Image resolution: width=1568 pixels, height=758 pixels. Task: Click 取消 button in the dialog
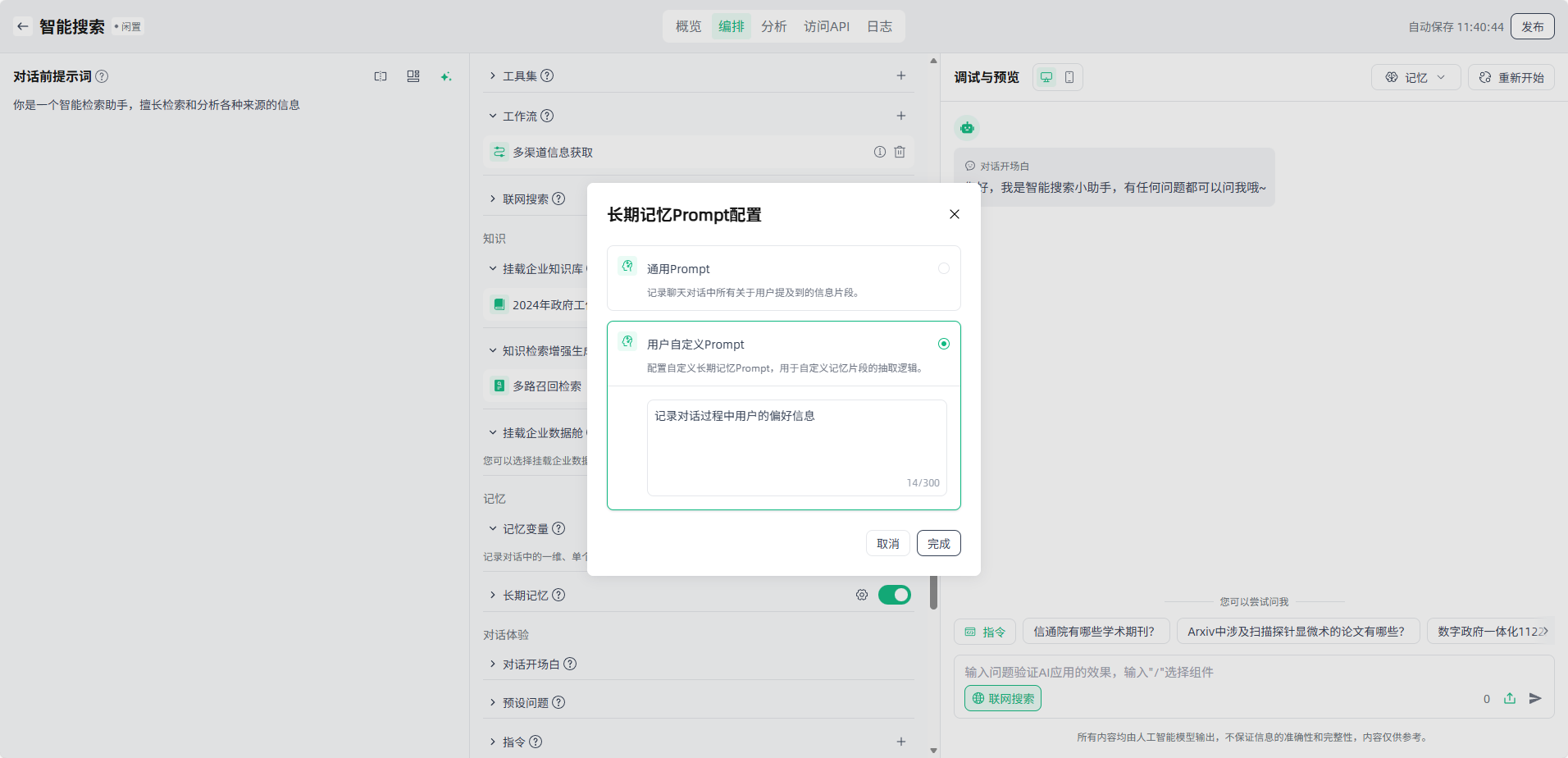click(x=887, y=543)
